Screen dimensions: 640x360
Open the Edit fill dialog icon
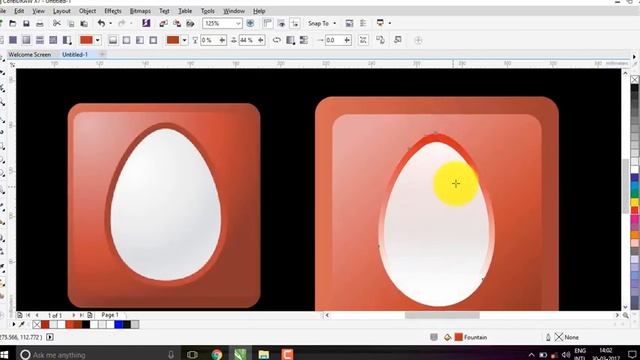coord(398,40)
